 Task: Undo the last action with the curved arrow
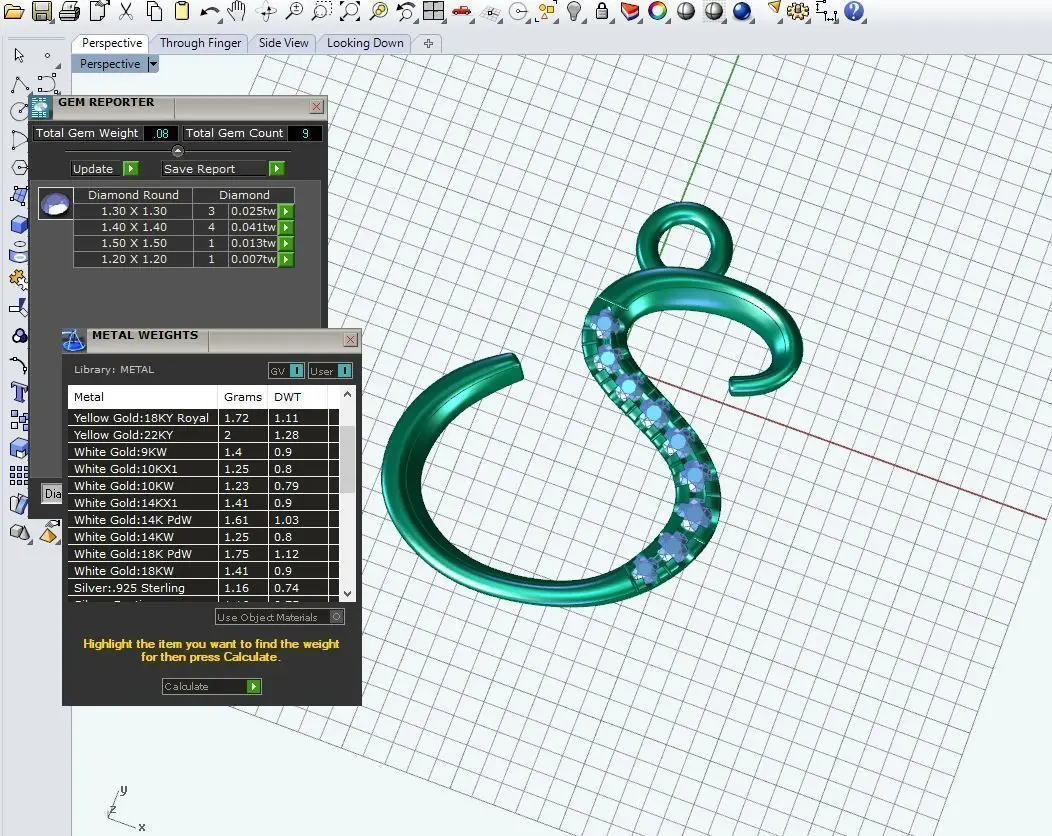pyautogui.click(x=209, y=11)
